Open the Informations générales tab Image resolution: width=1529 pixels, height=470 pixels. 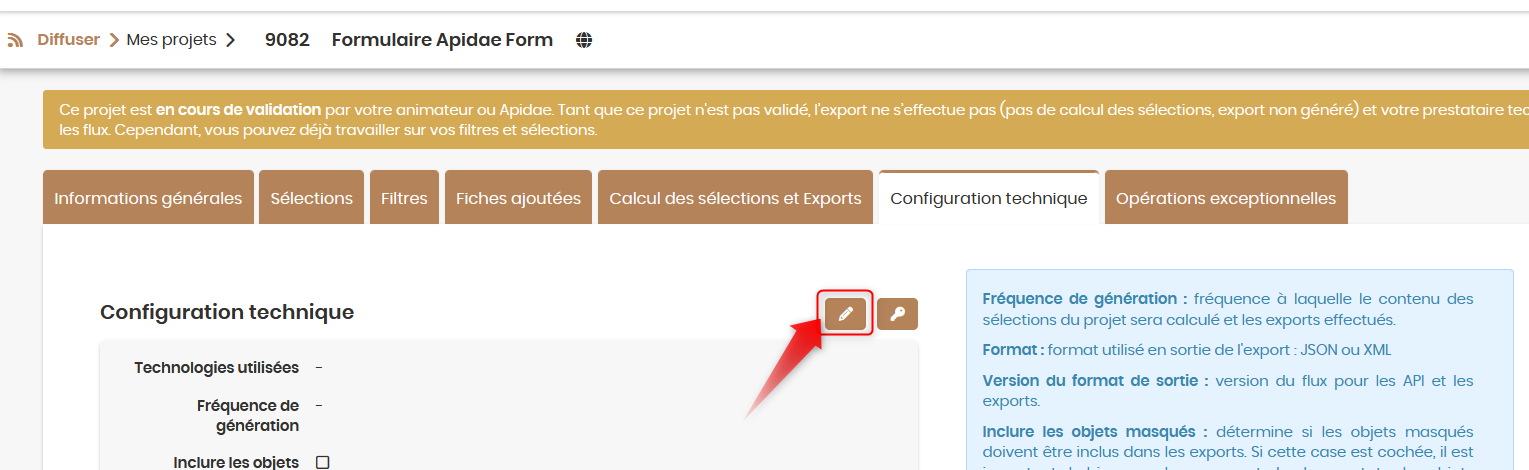pyautogui.click(x=148, y=198)
